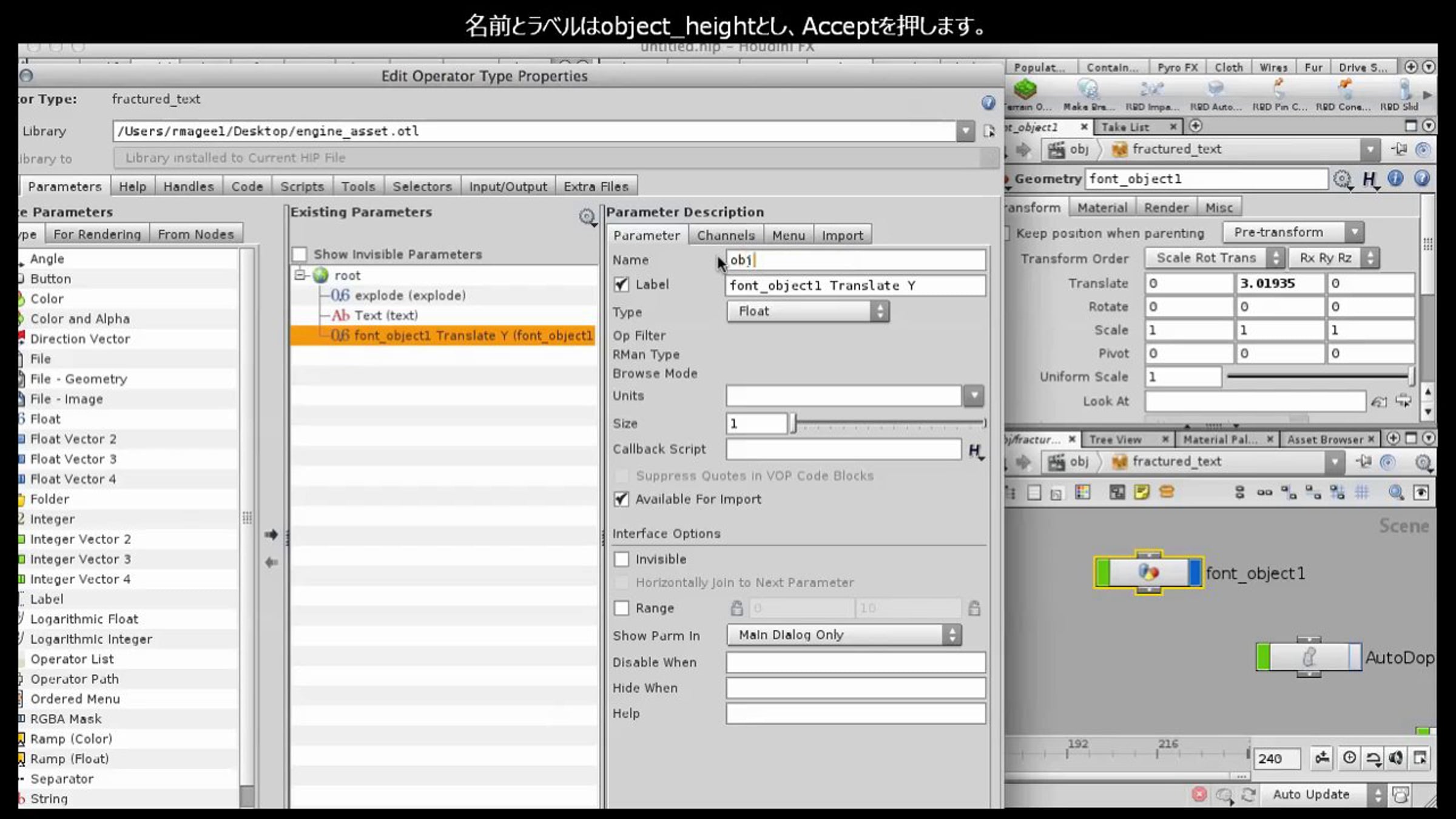Open the Library path dropdown arrow
This screenshot has height=819, width=1456.
[x=965, y=131]
